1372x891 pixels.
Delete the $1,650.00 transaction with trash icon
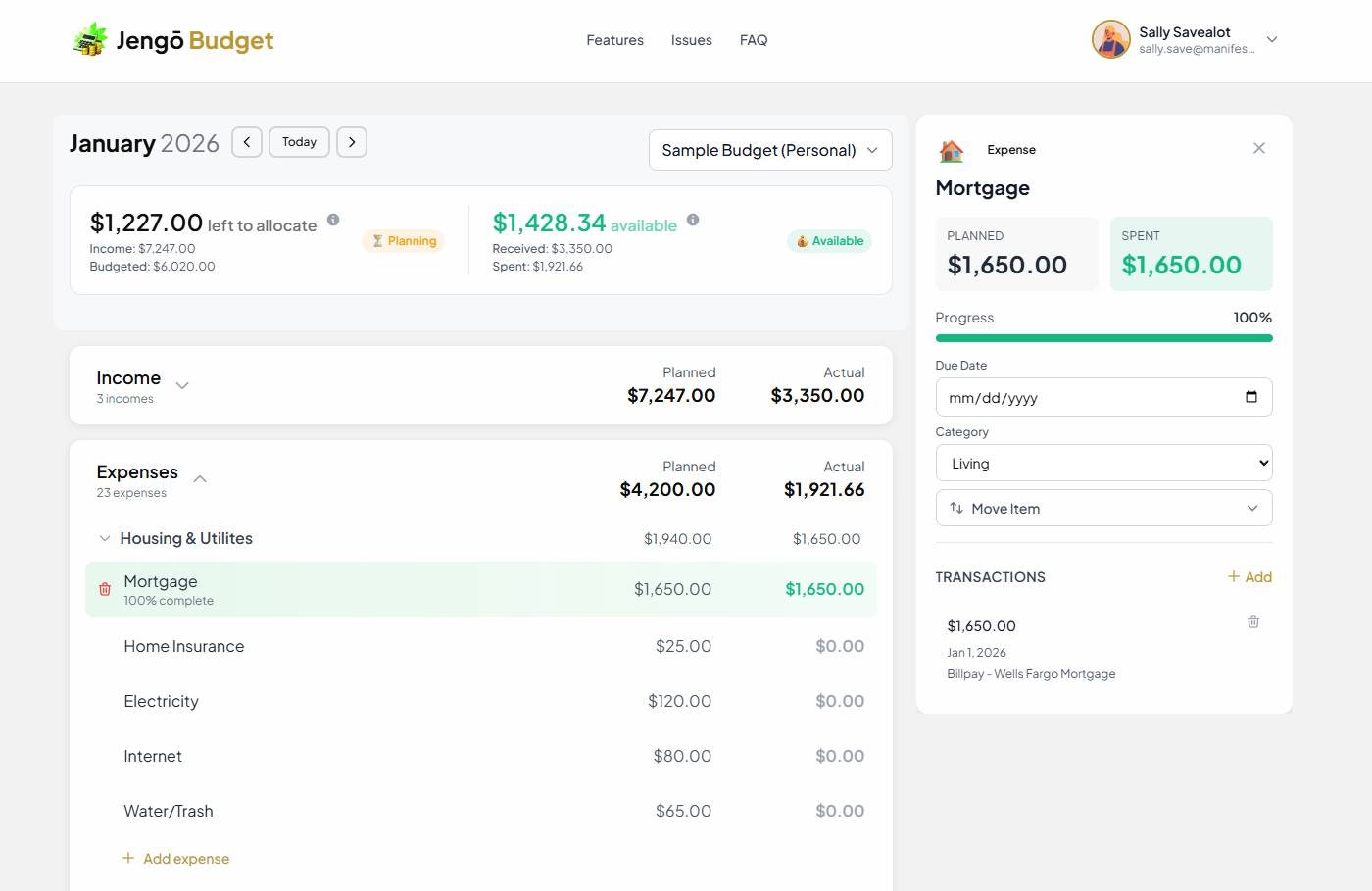click(1252, 621)
